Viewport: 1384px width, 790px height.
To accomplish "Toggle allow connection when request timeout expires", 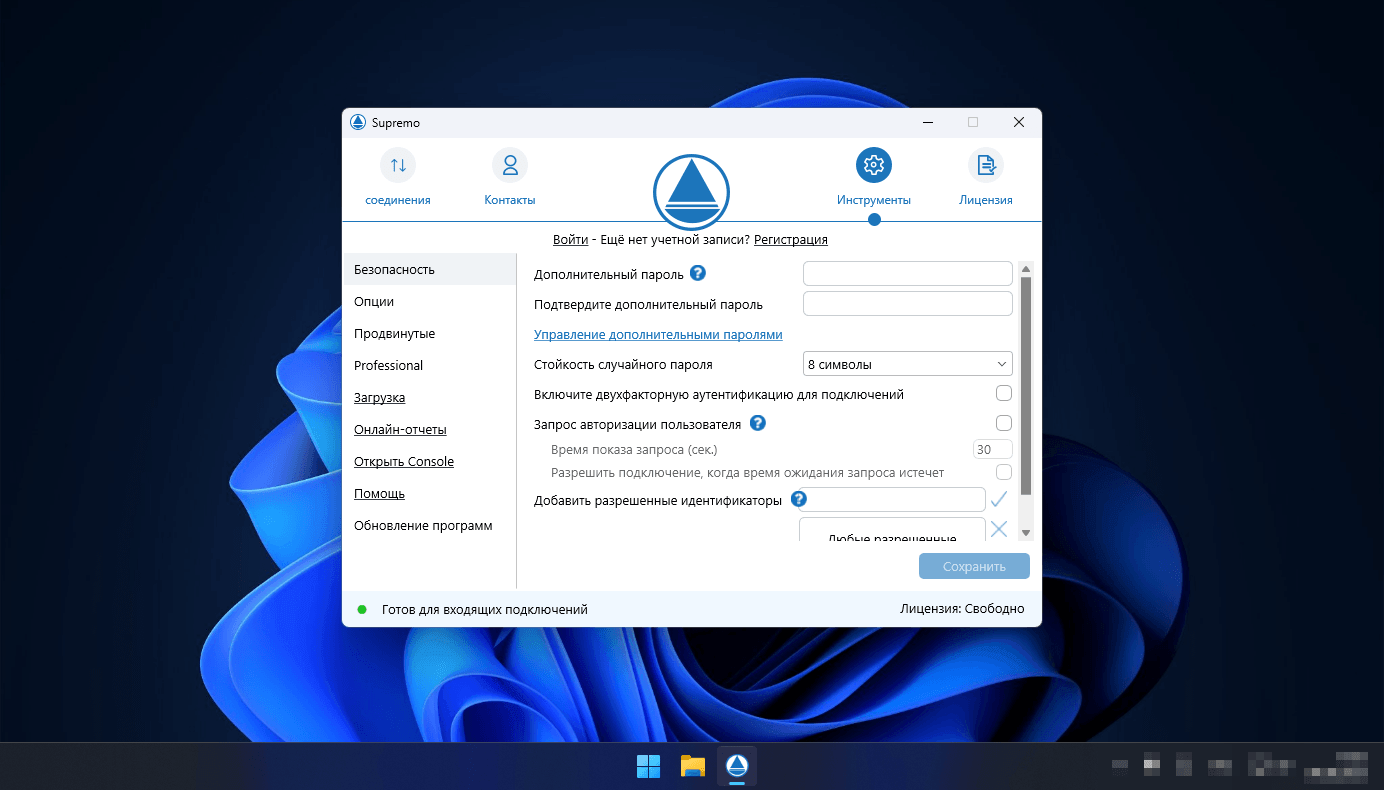I will [1004, 471].
